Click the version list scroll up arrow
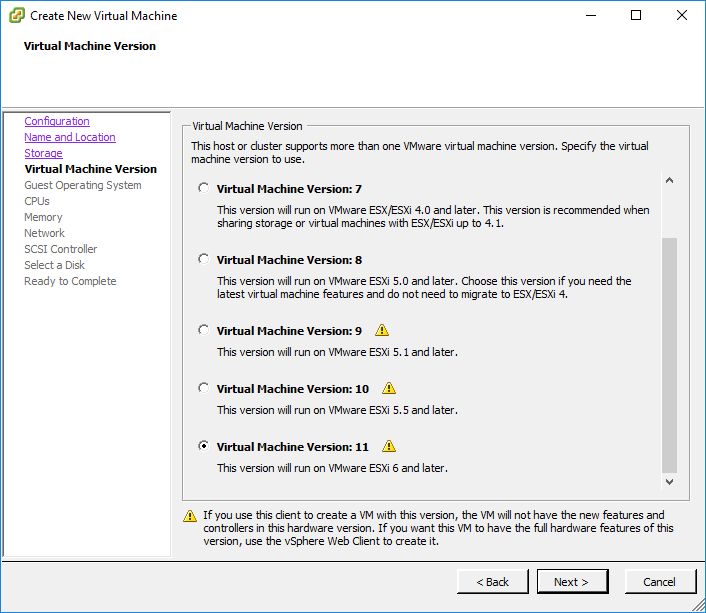 pyautogui.click(x=670, y=180)
